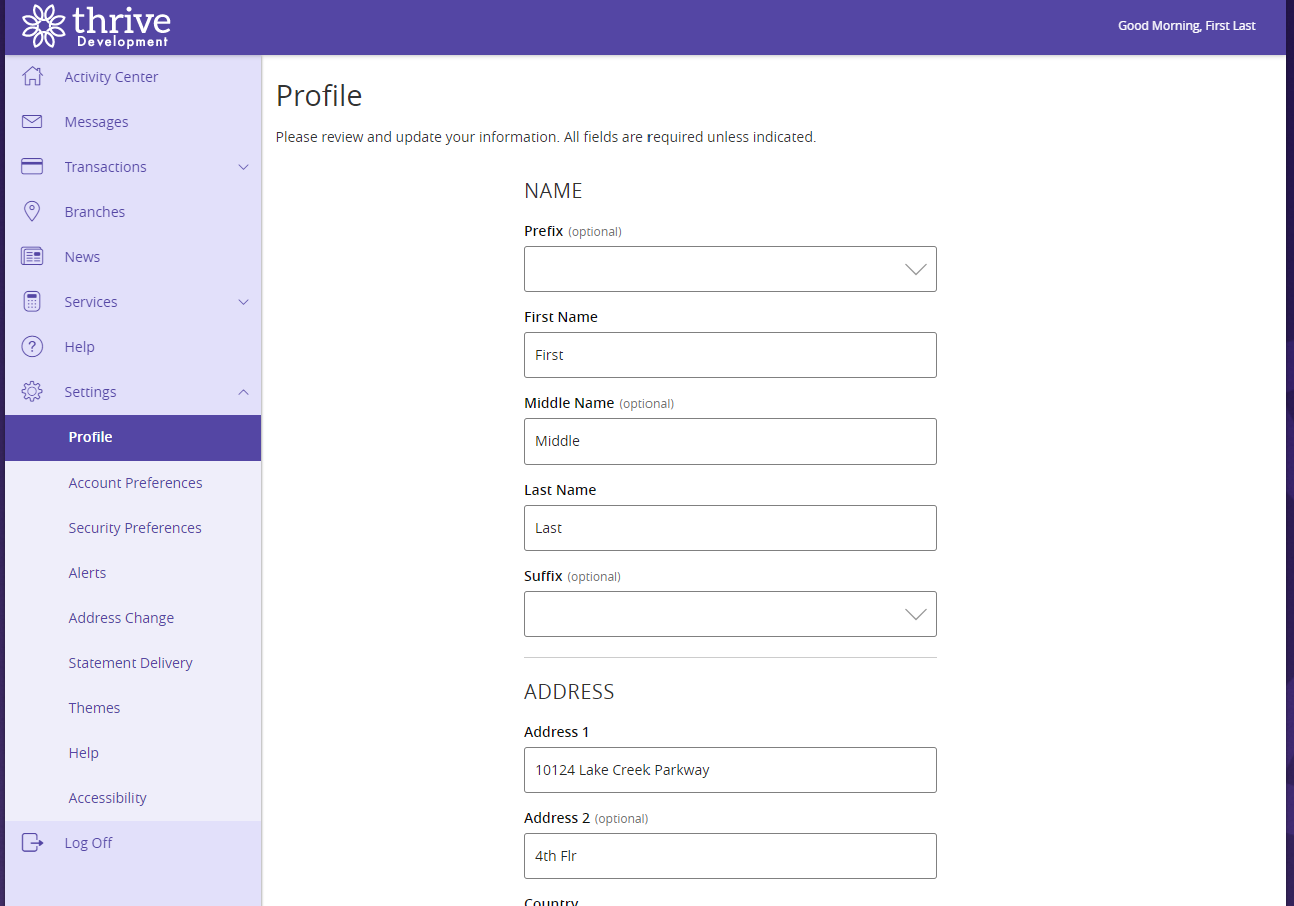Image resolution: width=1294 pixels, height=906 pixels.
Task: Click the 'NAME' section heading
Action: [x=553, y=191]
